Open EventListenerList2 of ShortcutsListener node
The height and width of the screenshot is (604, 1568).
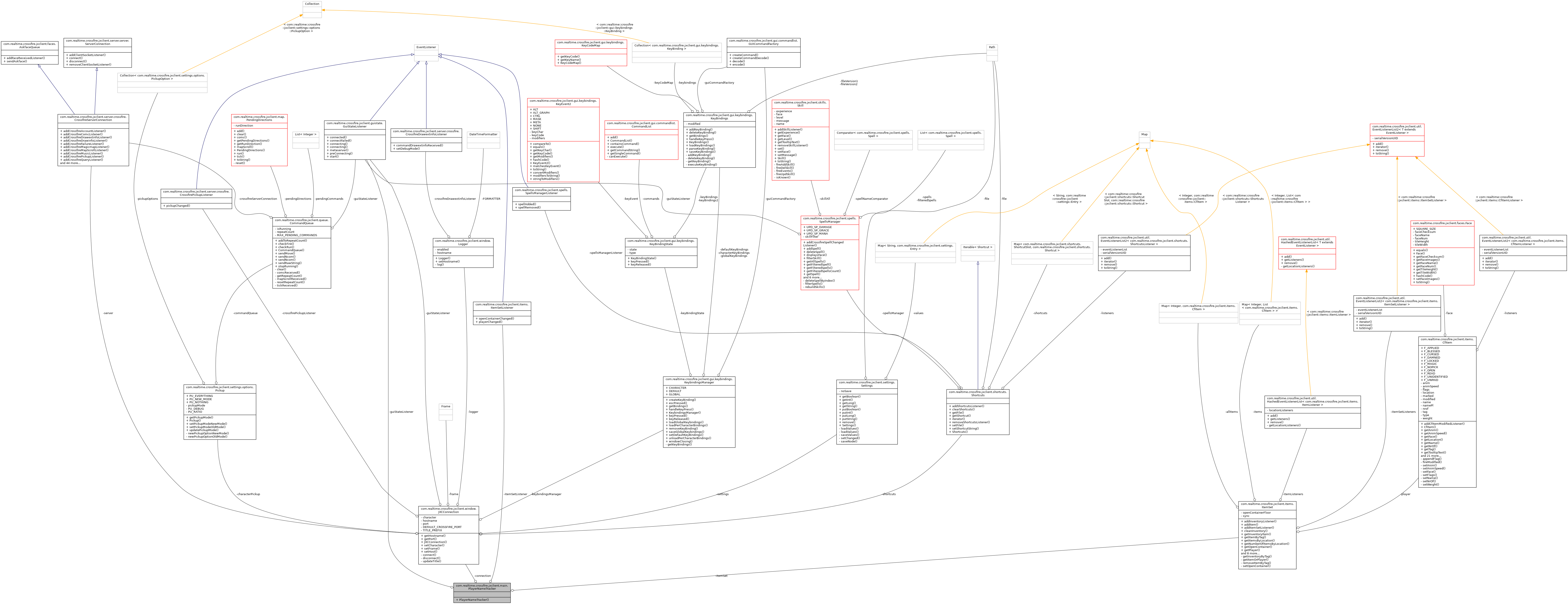point(1144,253)
